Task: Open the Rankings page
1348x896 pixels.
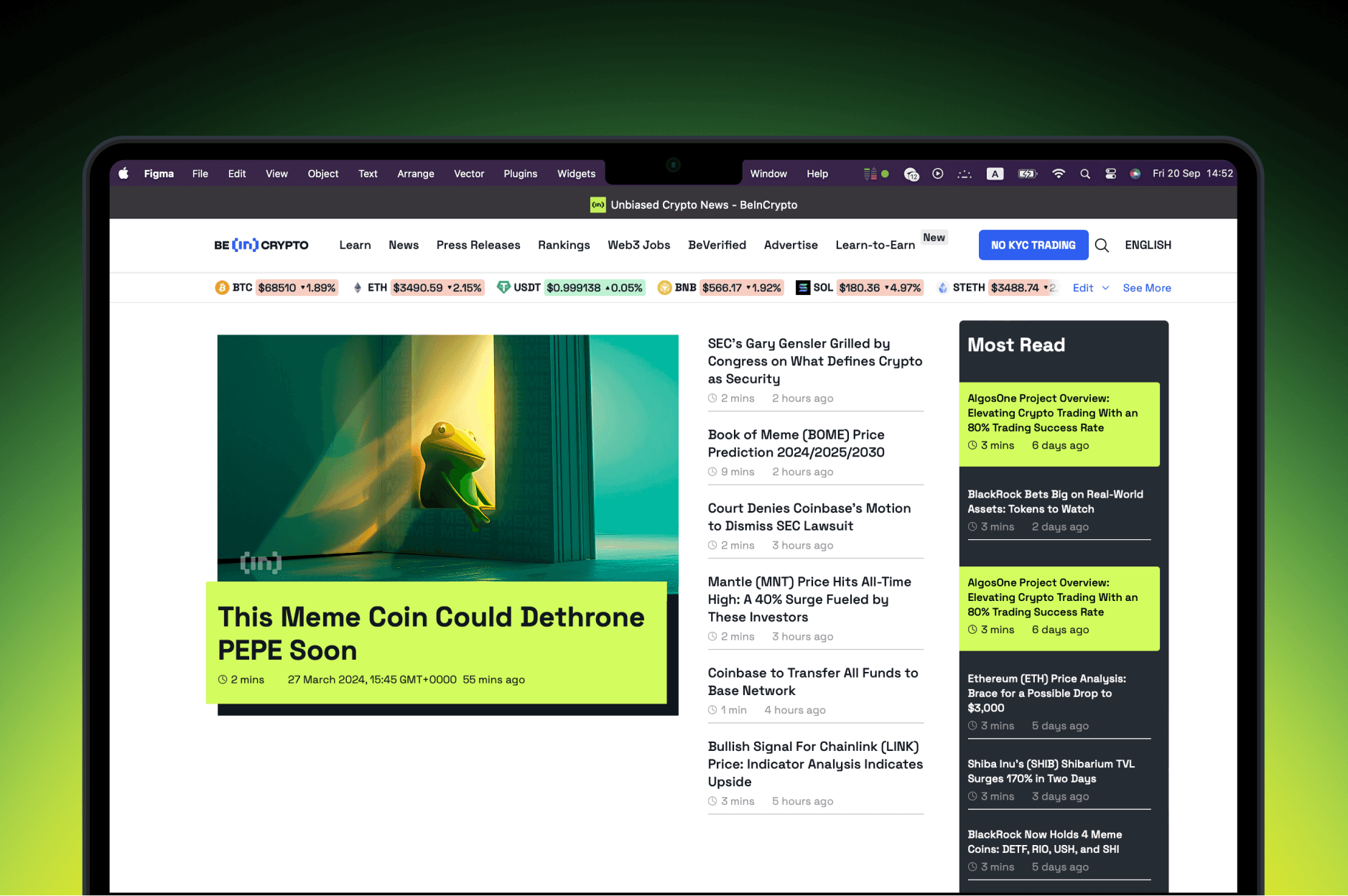Action: coord(564,245)
